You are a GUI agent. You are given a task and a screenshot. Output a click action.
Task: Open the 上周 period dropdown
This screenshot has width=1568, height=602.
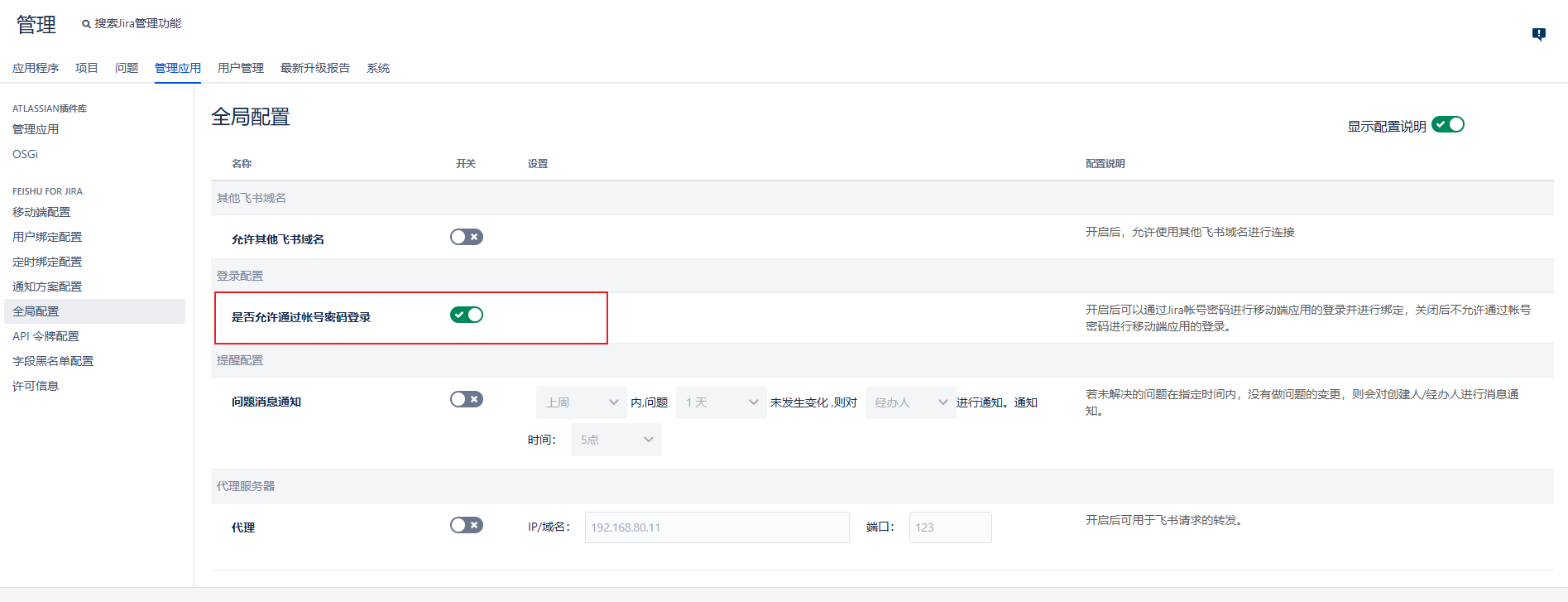pyautogui.click(x=582, y=402)
